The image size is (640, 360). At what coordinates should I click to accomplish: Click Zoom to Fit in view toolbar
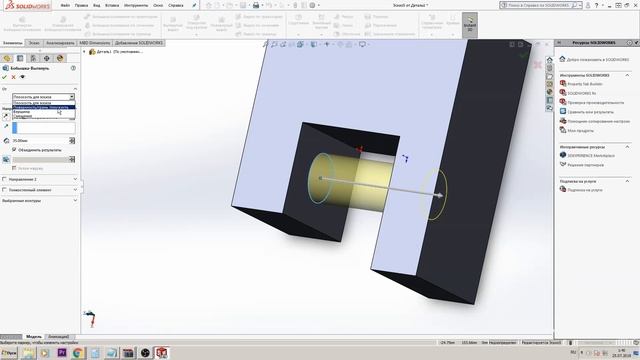pyautogui.click(x=266, y=44)
